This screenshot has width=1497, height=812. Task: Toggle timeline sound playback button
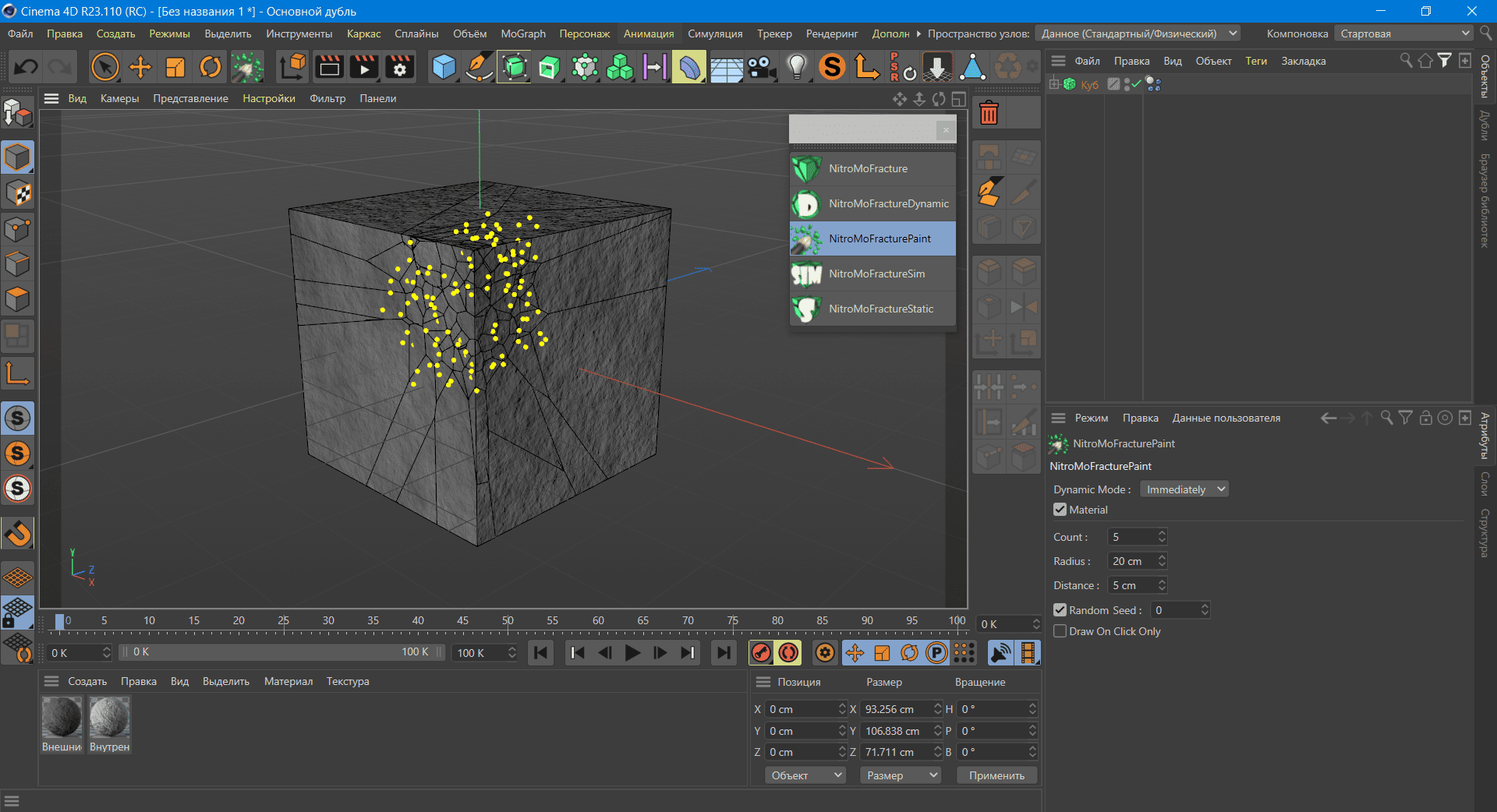point(1000,653)
